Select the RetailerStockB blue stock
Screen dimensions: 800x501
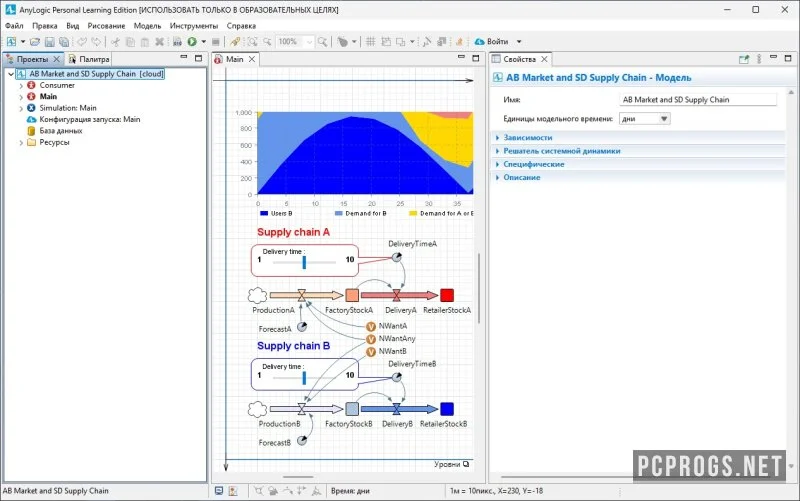coord(447,409)
